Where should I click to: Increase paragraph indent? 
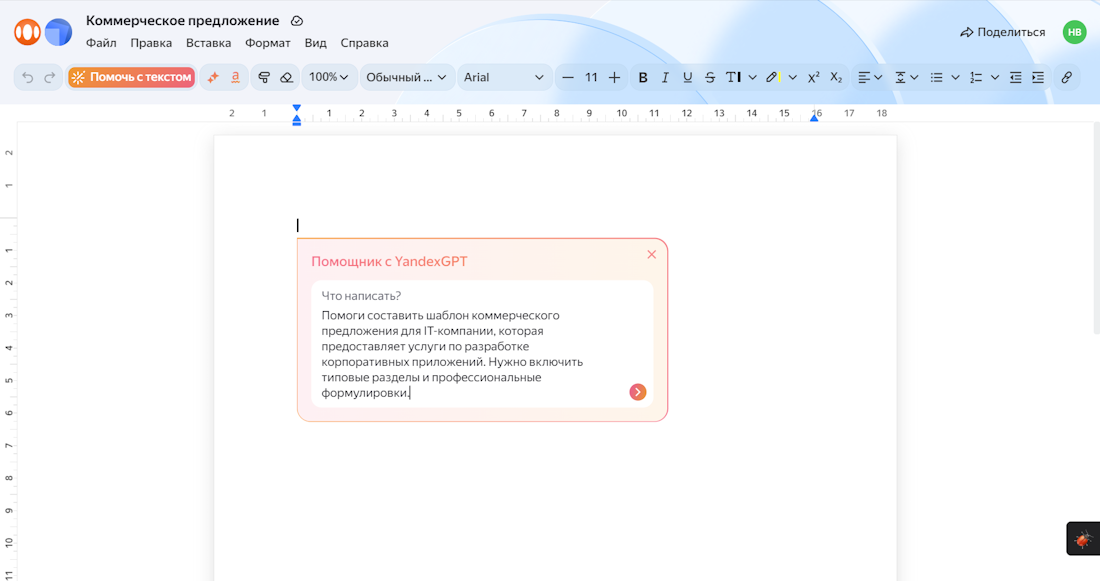(x=1038, y=77)
